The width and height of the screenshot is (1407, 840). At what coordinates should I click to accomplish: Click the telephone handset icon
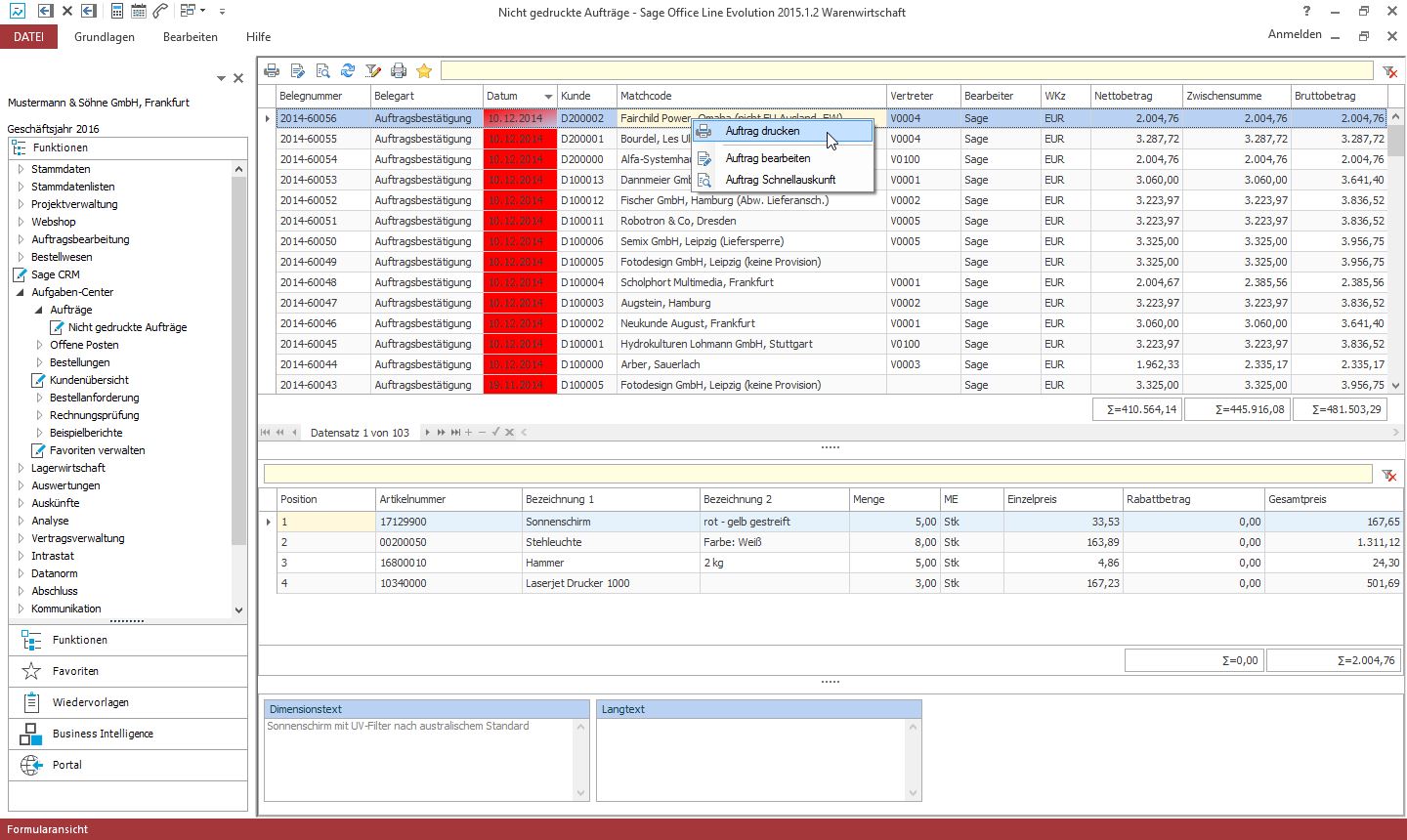click(x=160, y=12)
